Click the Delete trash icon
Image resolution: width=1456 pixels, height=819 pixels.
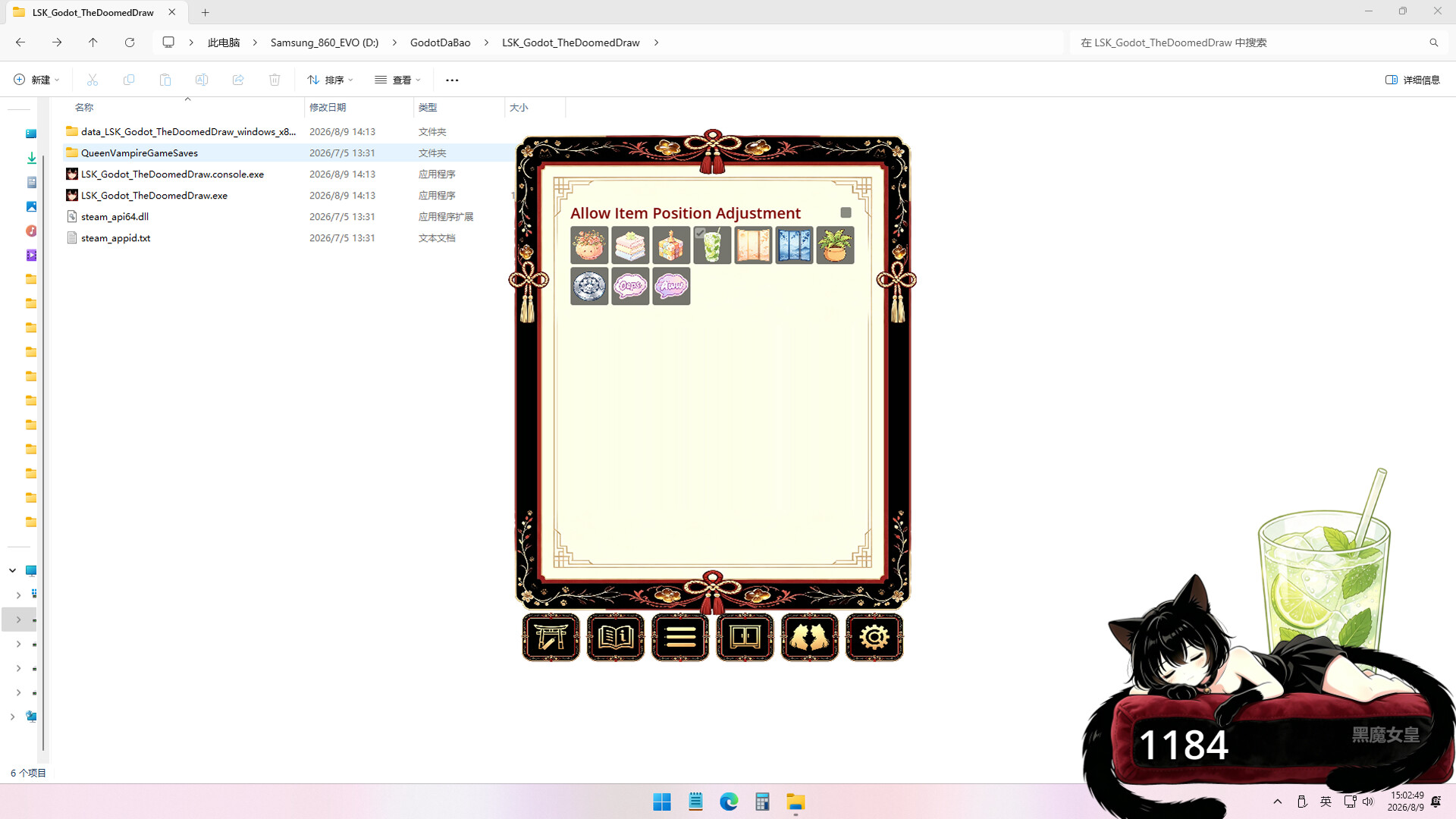coord(275,80)
